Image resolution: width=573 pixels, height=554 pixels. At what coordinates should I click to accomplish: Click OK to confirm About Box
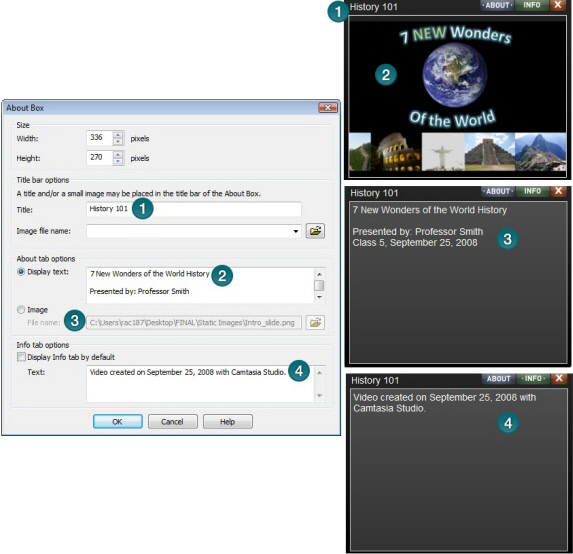pyautogui.click(x=118, y=421)
